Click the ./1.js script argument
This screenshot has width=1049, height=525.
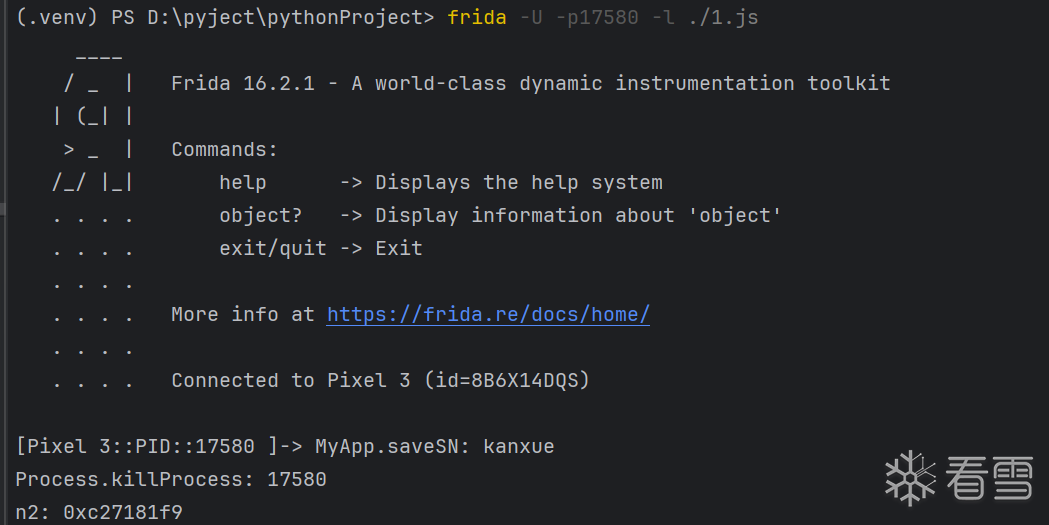coord(722,18)
